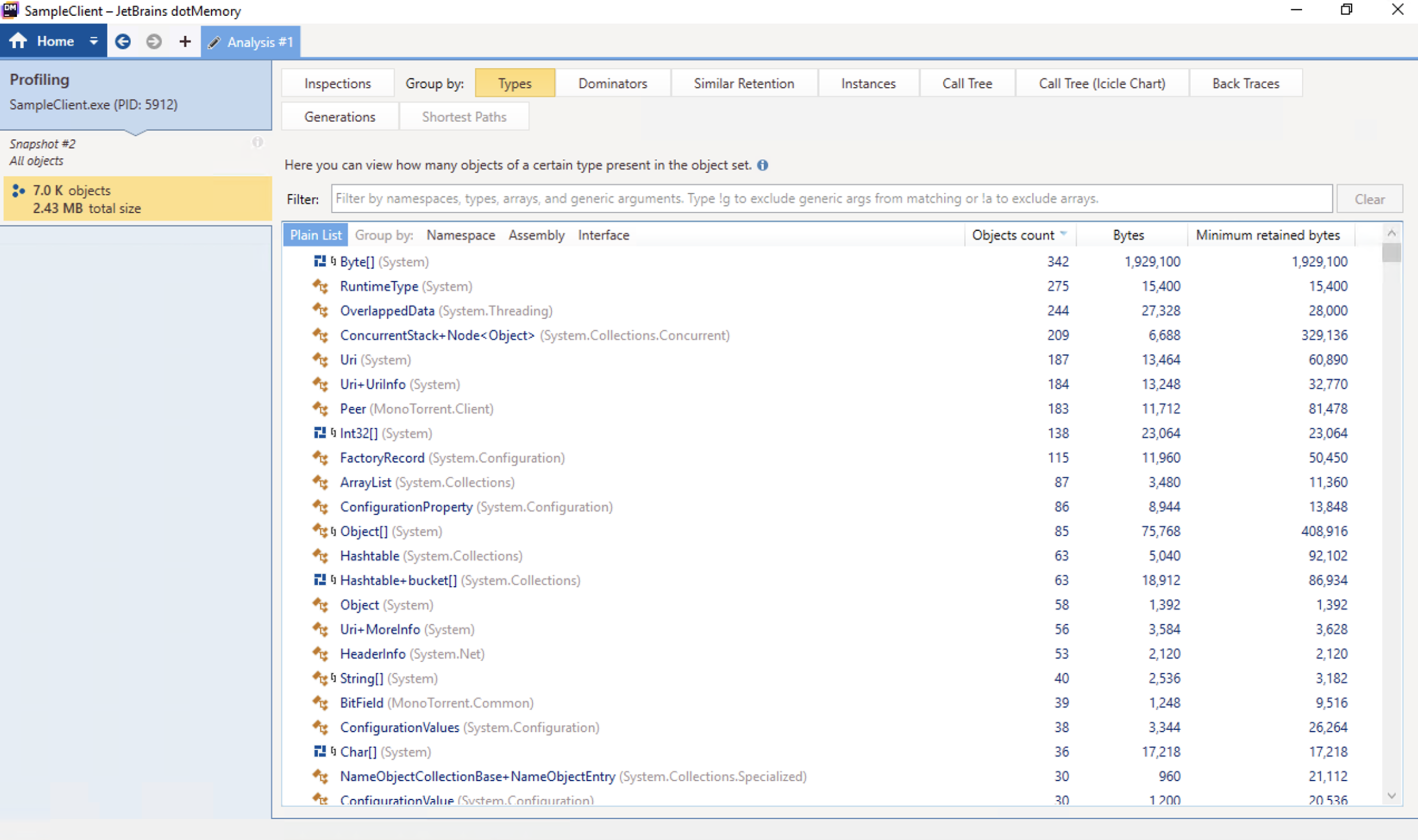Click the info icon beside Snapshot #2

click(x=257, y=142)
